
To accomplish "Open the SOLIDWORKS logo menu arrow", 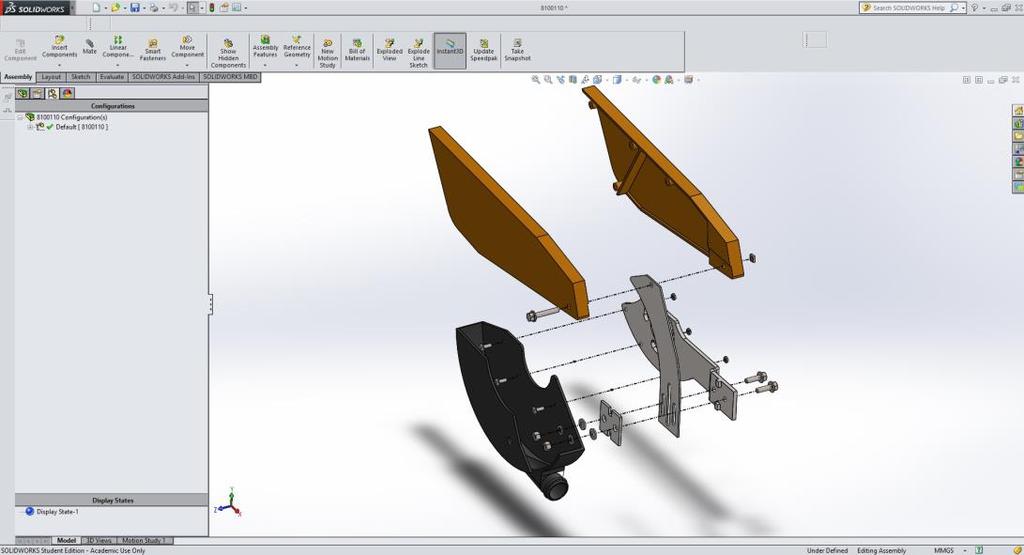I will (x=72, y=8).
